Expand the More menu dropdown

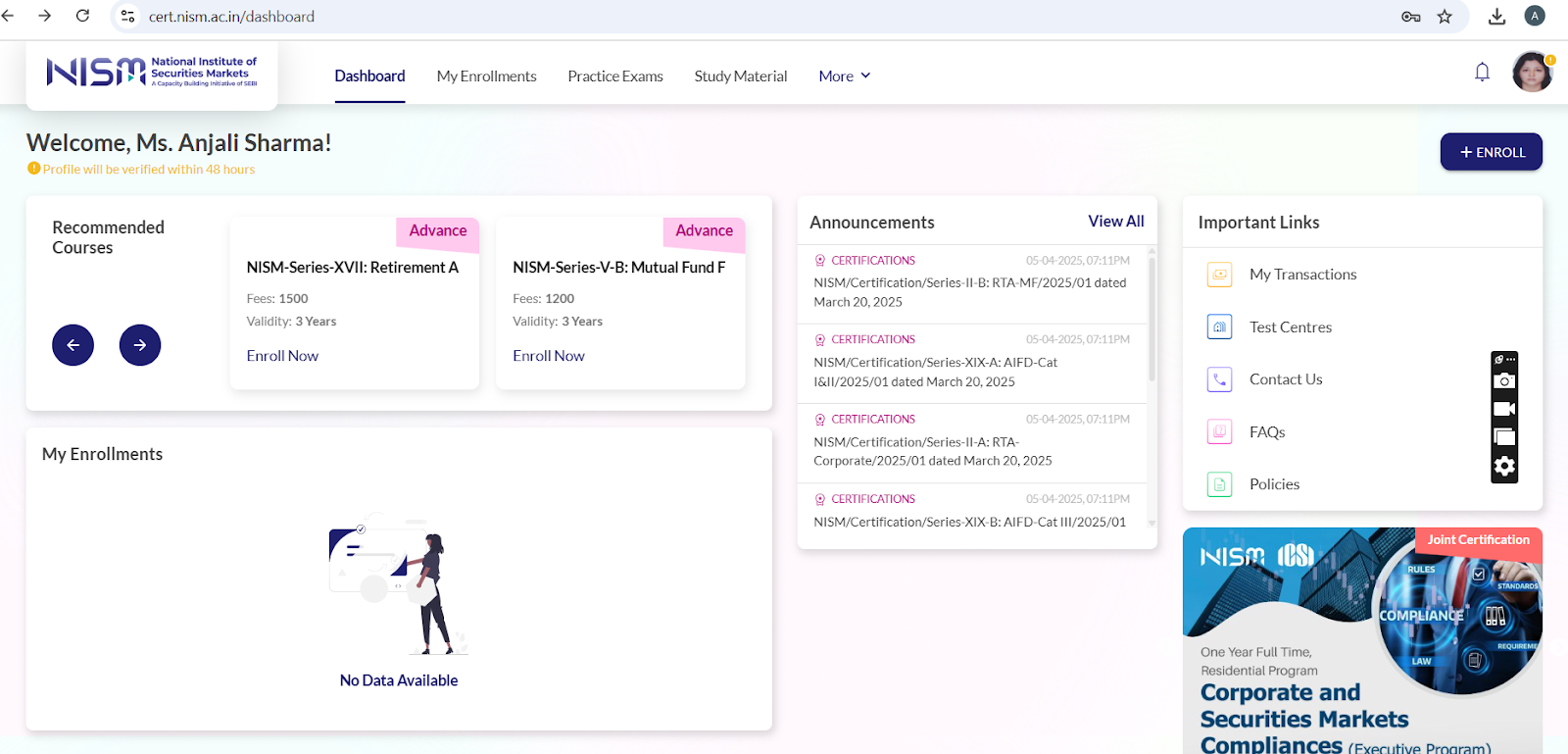[x=845, y=76]
